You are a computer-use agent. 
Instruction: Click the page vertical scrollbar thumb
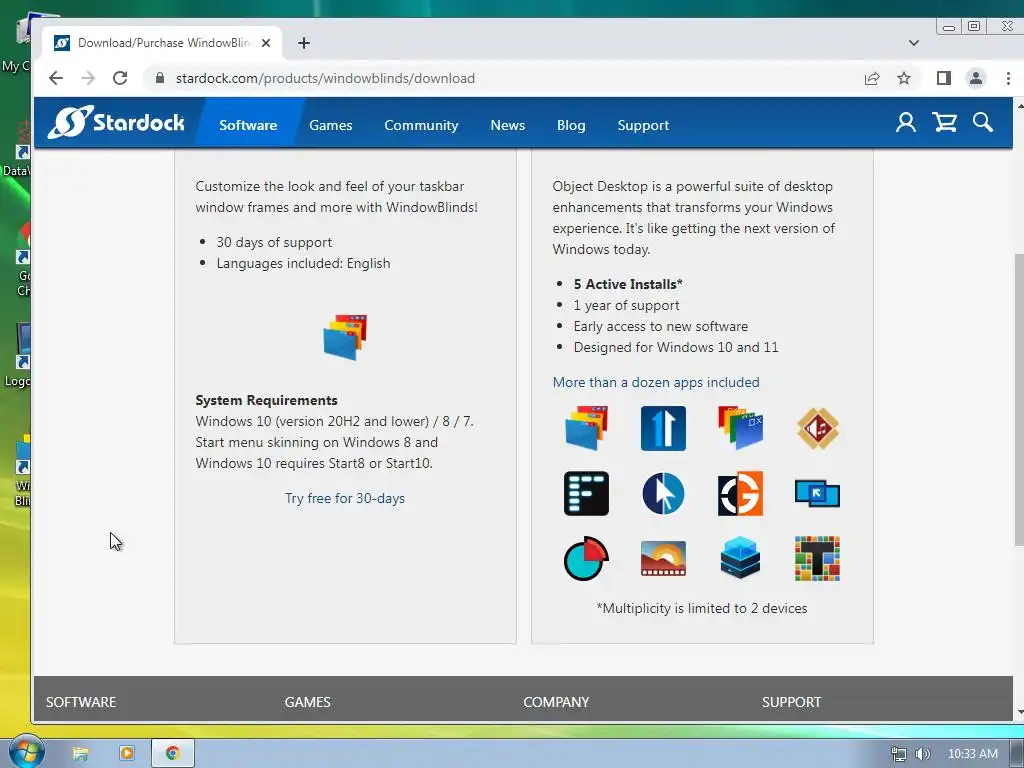(1018, 398)
